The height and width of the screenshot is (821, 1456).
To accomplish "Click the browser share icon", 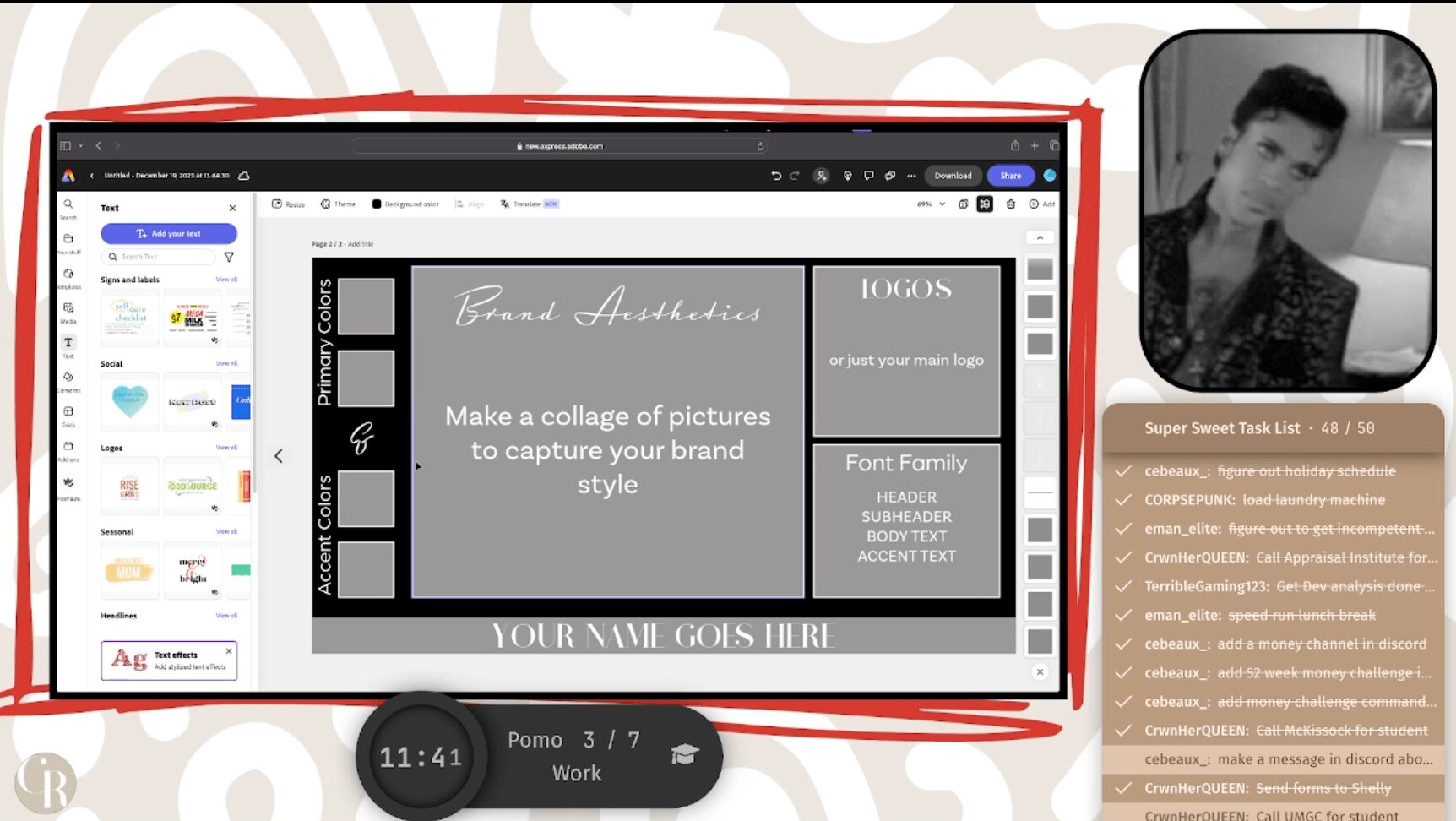I will (1015, 145).
